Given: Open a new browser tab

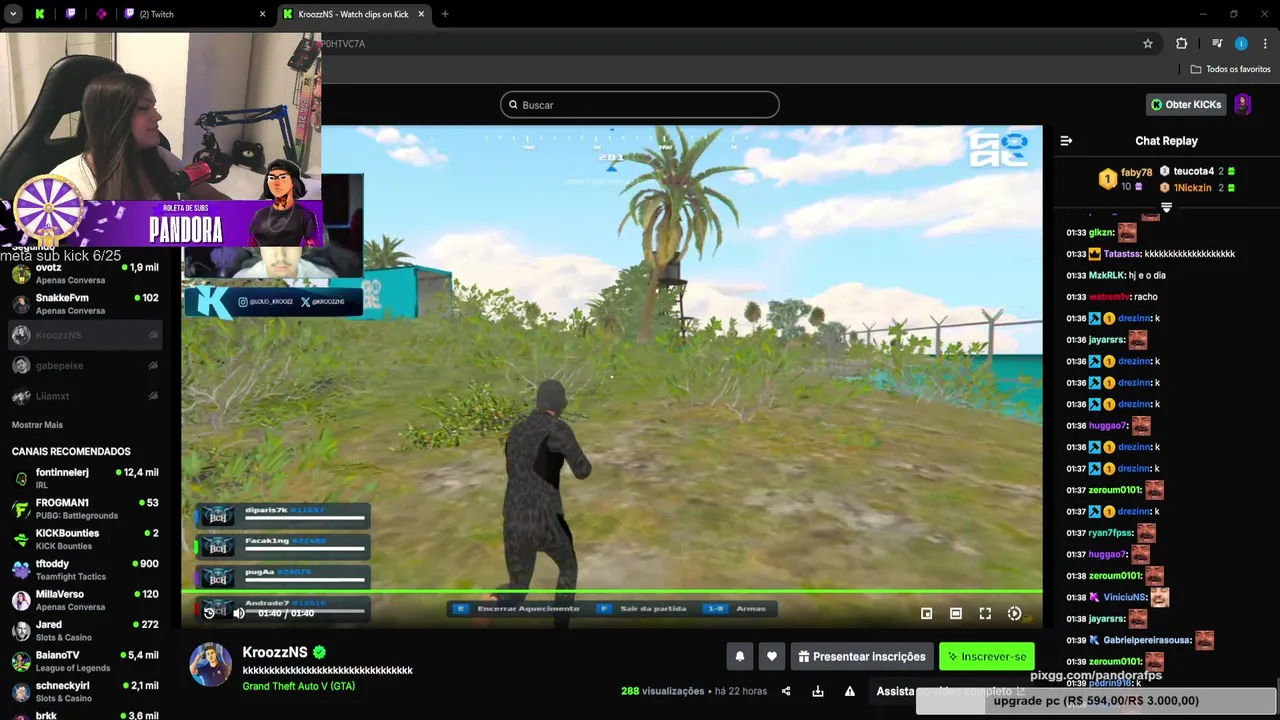Looking at the screenshot, I should click(445, 14).
